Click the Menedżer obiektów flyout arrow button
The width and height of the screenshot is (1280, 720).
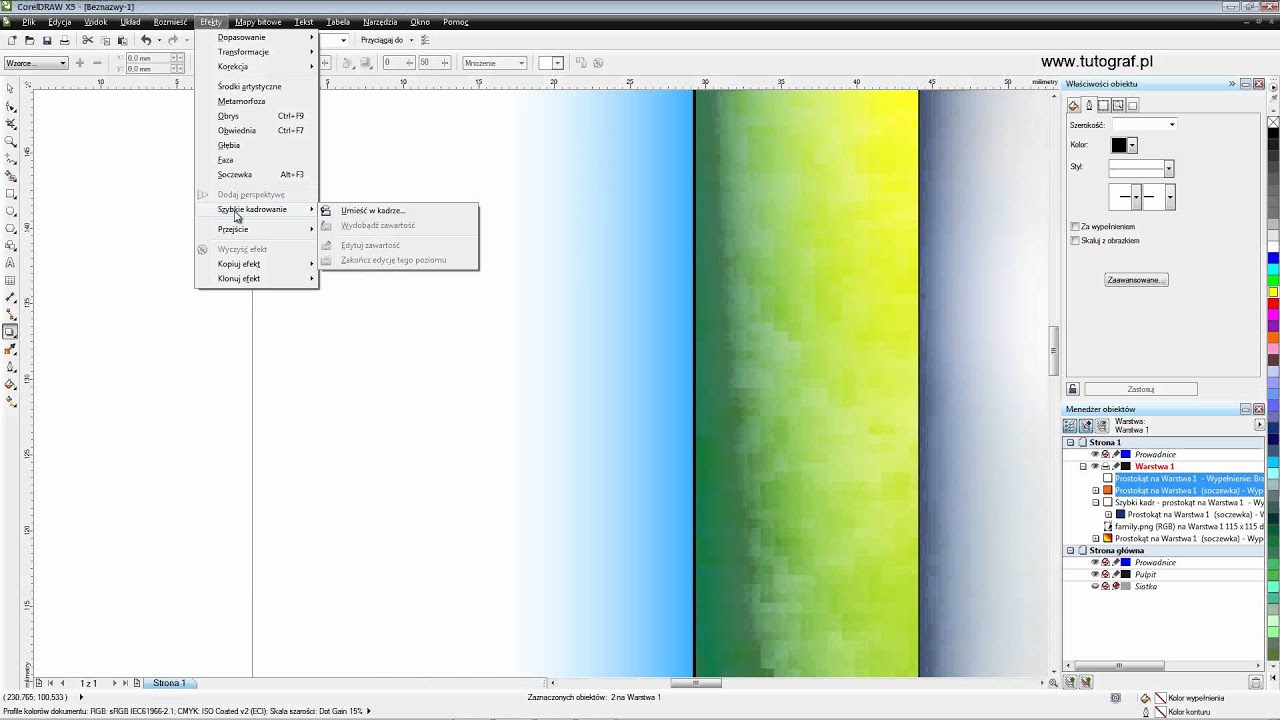[1259, 425]
